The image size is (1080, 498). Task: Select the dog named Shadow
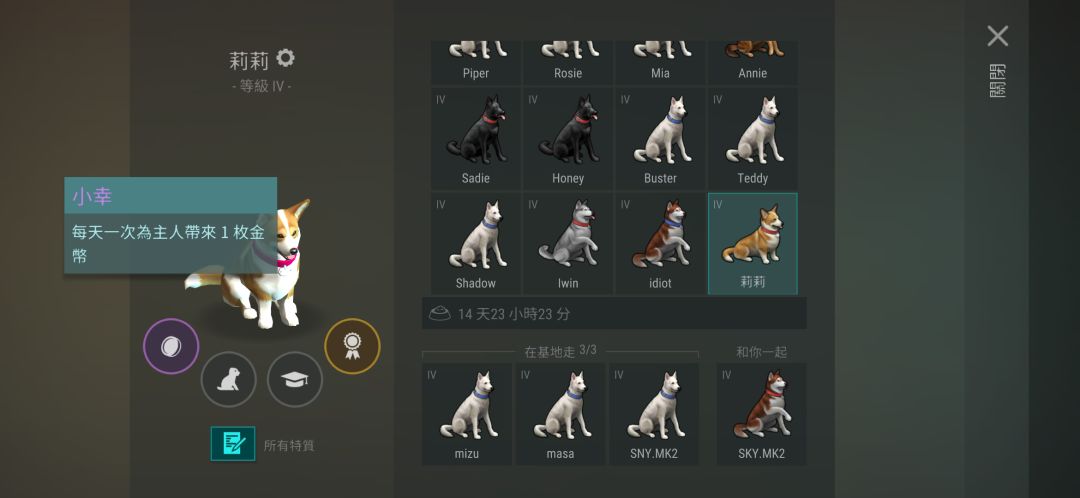click(476, 243)
